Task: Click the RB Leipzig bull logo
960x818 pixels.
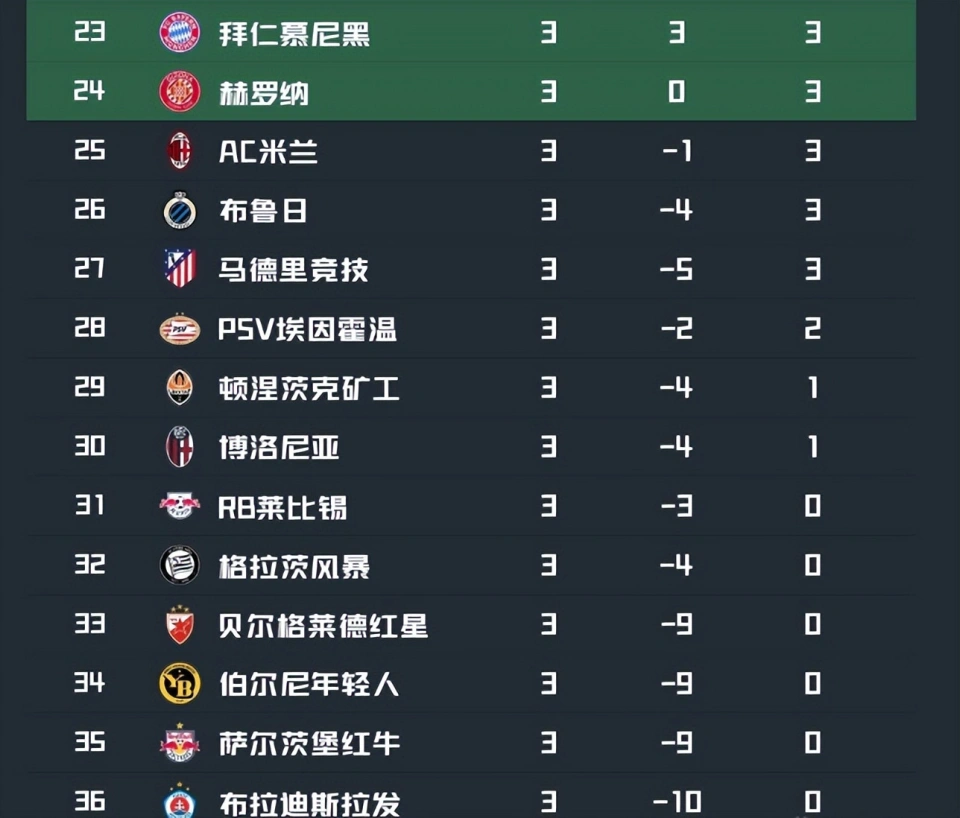Action: (180, 506)
